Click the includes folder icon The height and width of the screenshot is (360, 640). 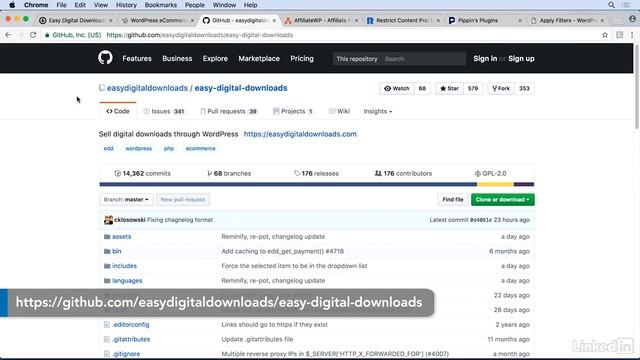107,266
